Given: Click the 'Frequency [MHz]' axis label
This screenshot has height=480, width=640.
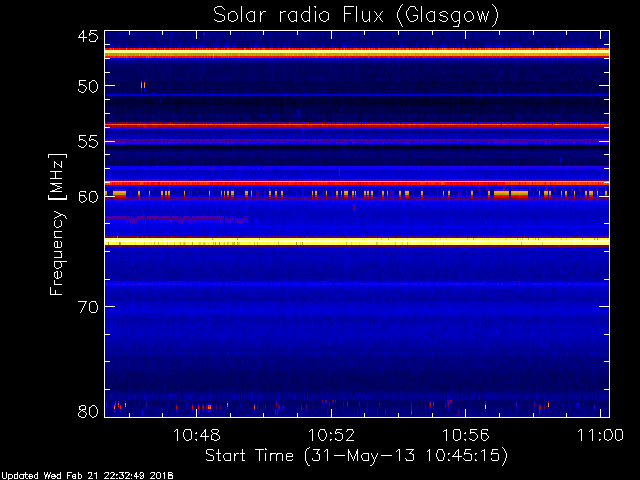Looking at the screenshot, I should tap(57, 224).
